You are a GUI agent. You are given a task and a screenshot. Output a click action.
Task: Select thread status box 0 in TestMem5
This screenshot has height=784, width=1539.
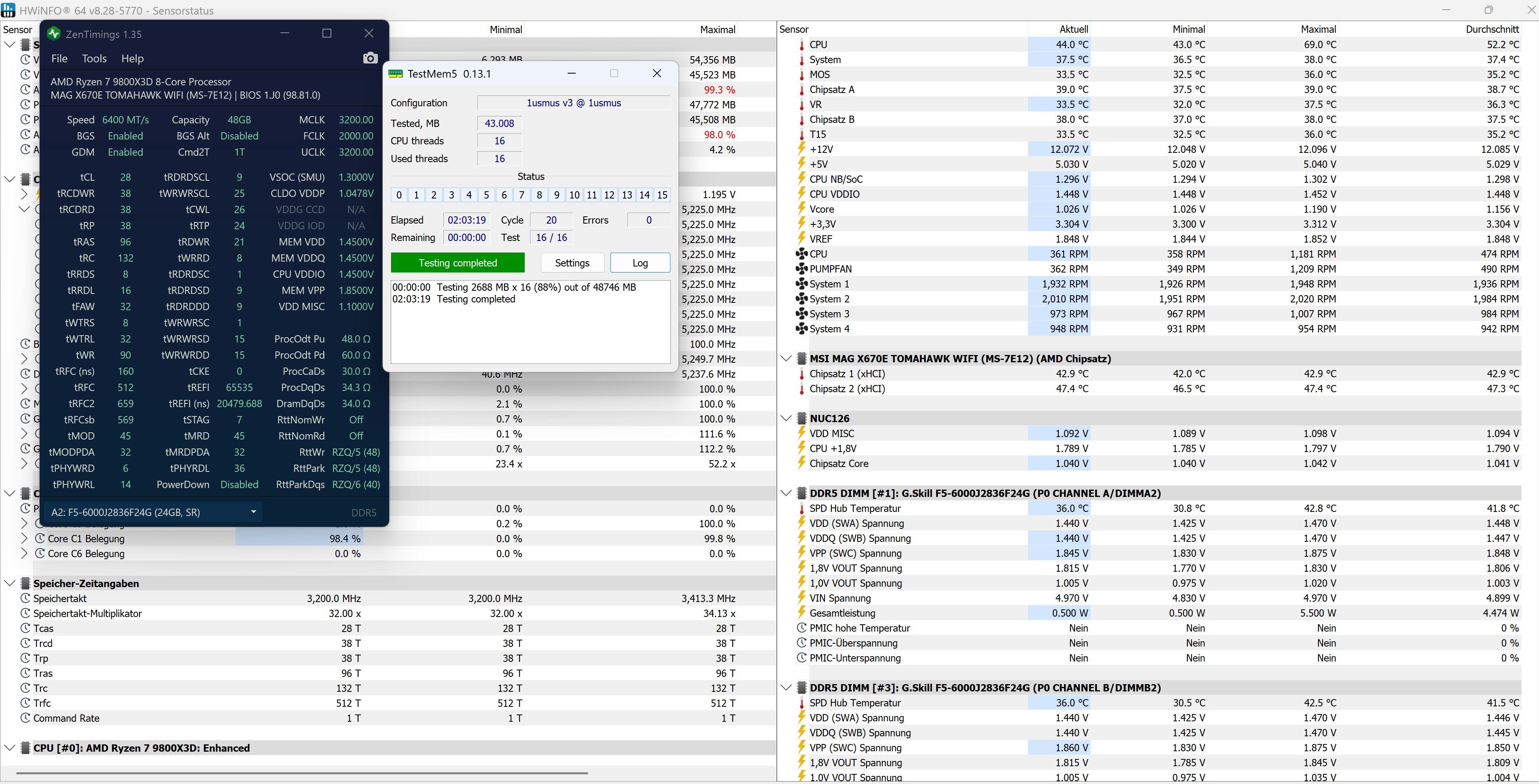[x=399, y=194]
